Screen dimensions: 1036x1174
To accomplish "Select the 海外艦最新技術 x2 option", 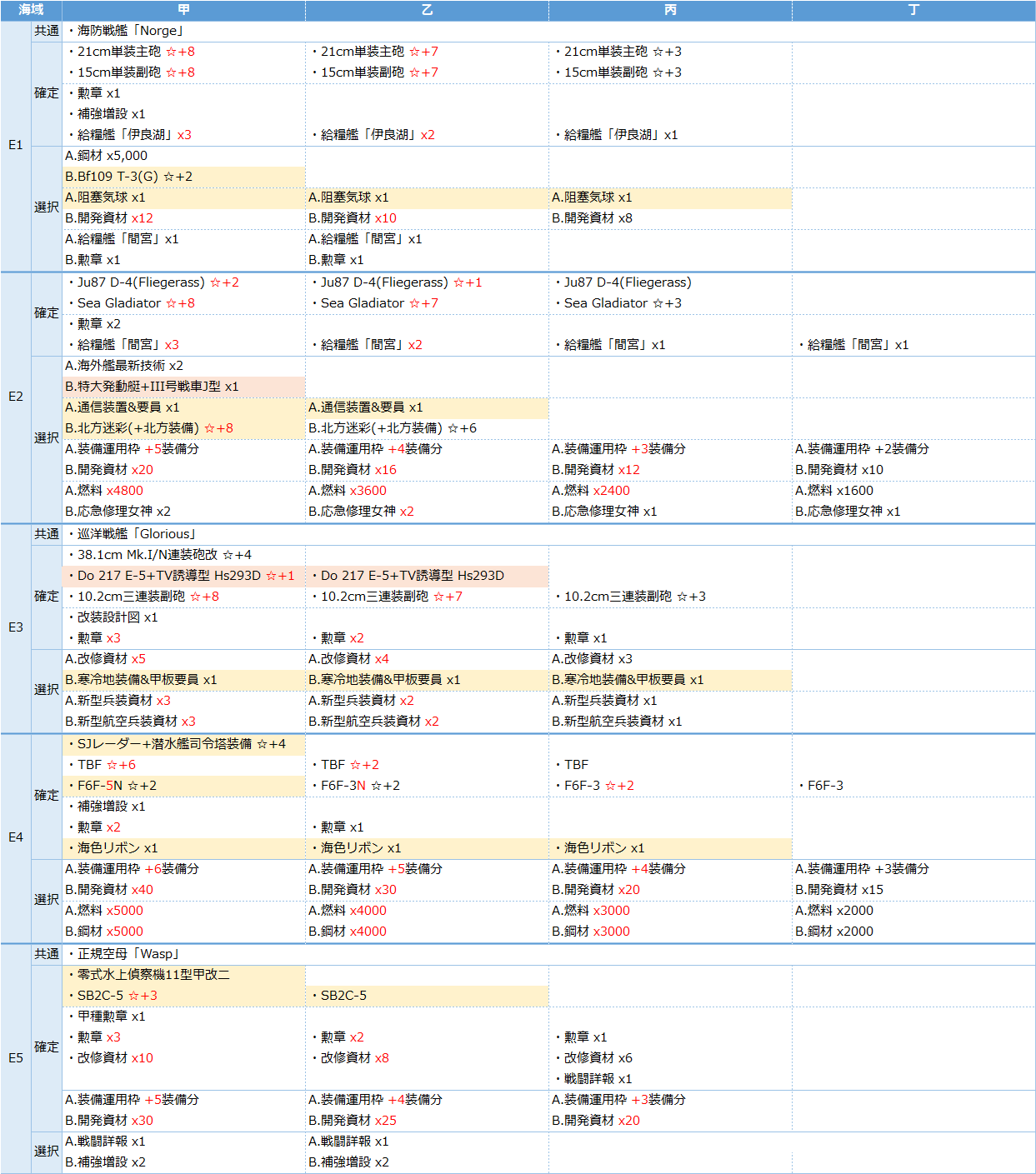I will [124, 366].
